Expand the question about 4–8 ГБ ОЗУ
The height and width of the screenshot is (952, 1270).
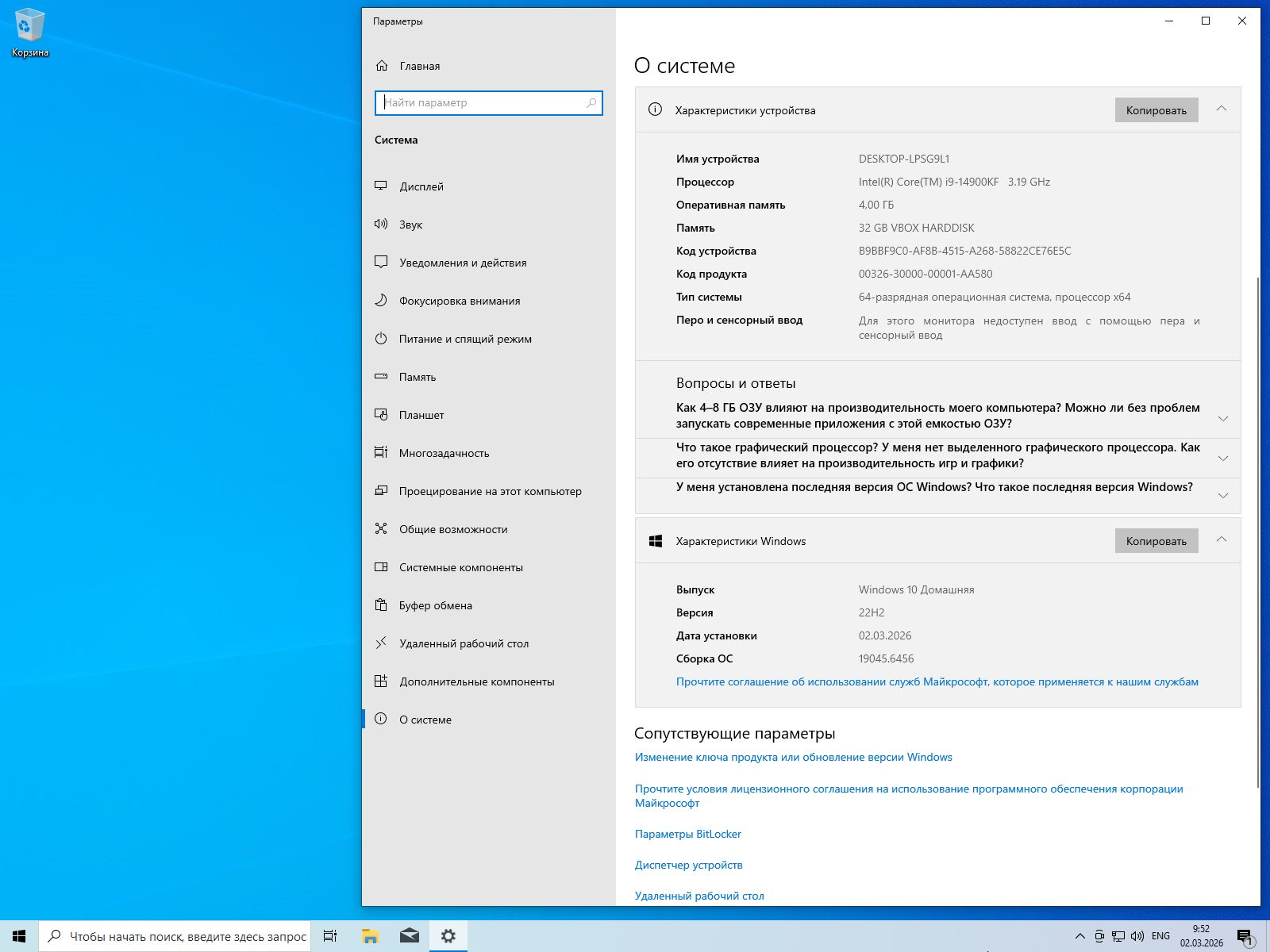(x=1223, y=416)
